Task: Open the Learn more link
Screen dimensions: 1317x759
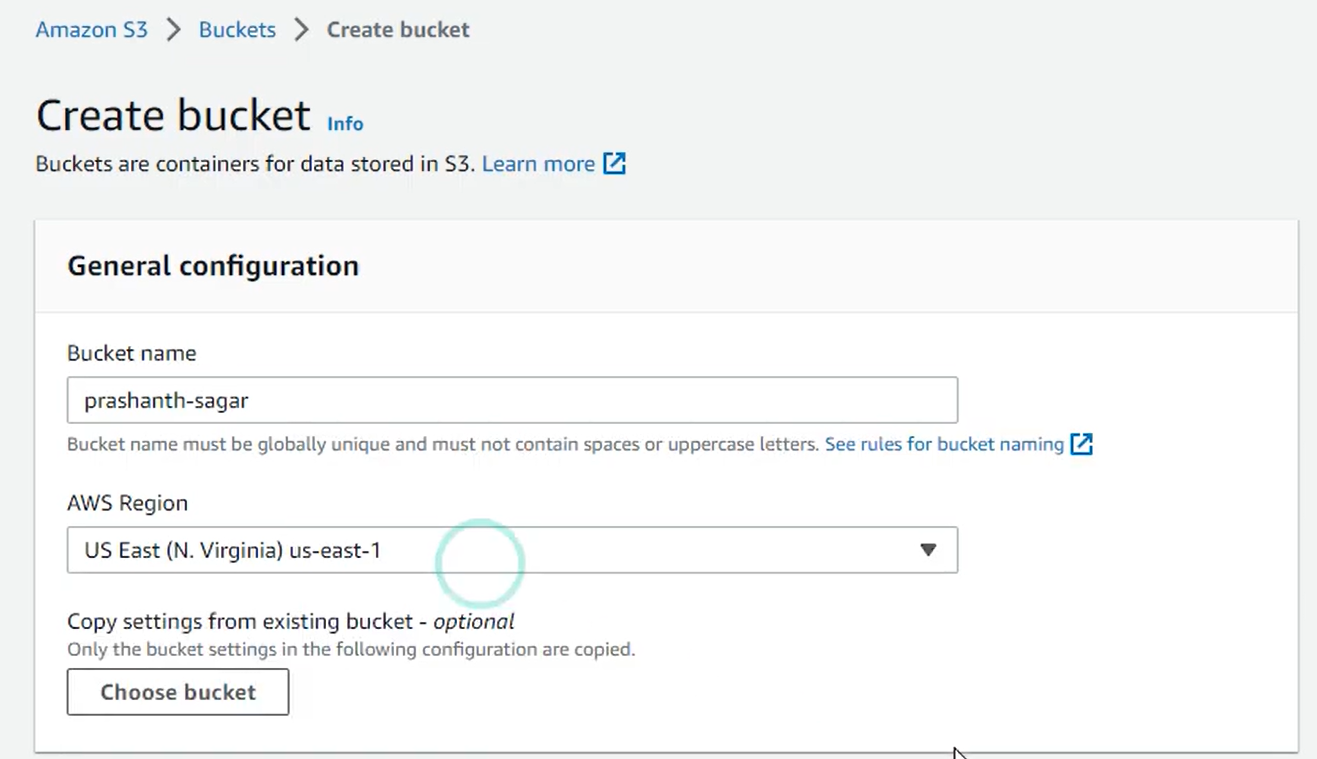Action: tap(538, 164)
